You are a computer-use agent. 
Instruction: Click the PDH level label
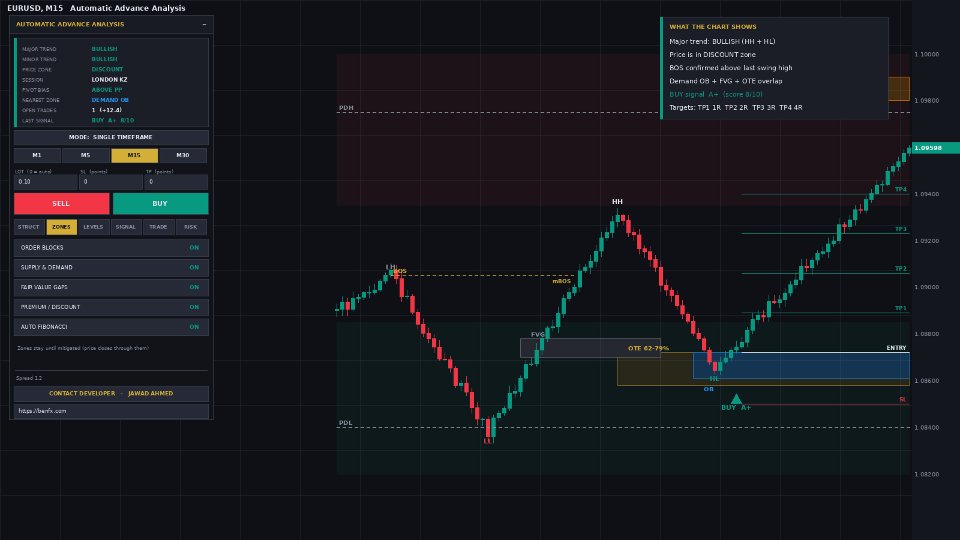[346, 108]
